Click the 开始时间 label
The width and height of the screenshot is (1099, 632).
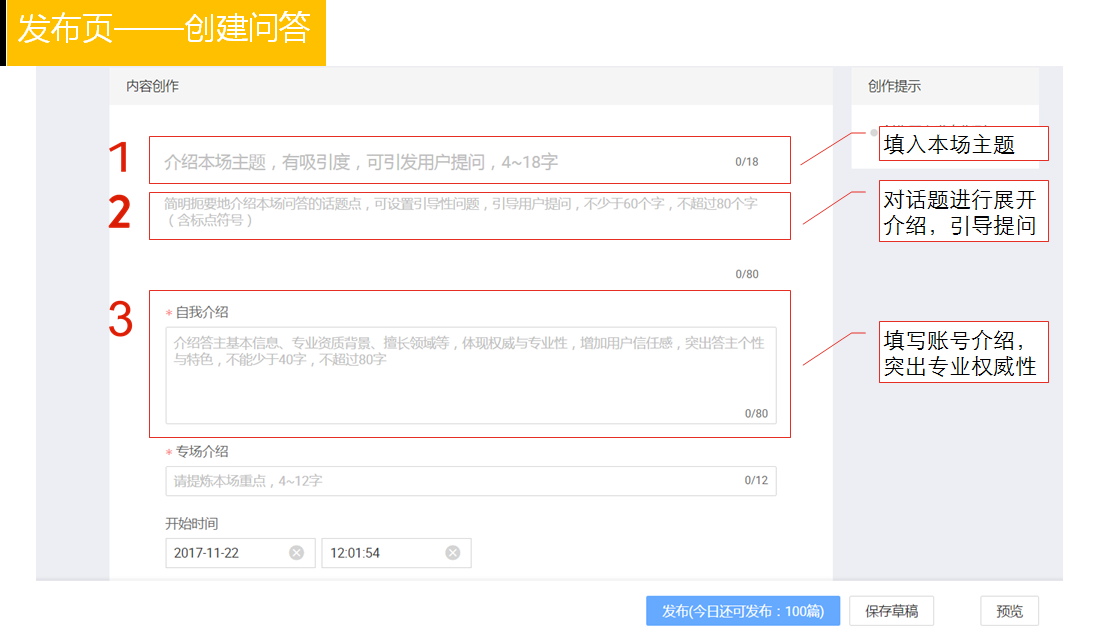coord(191,523)
